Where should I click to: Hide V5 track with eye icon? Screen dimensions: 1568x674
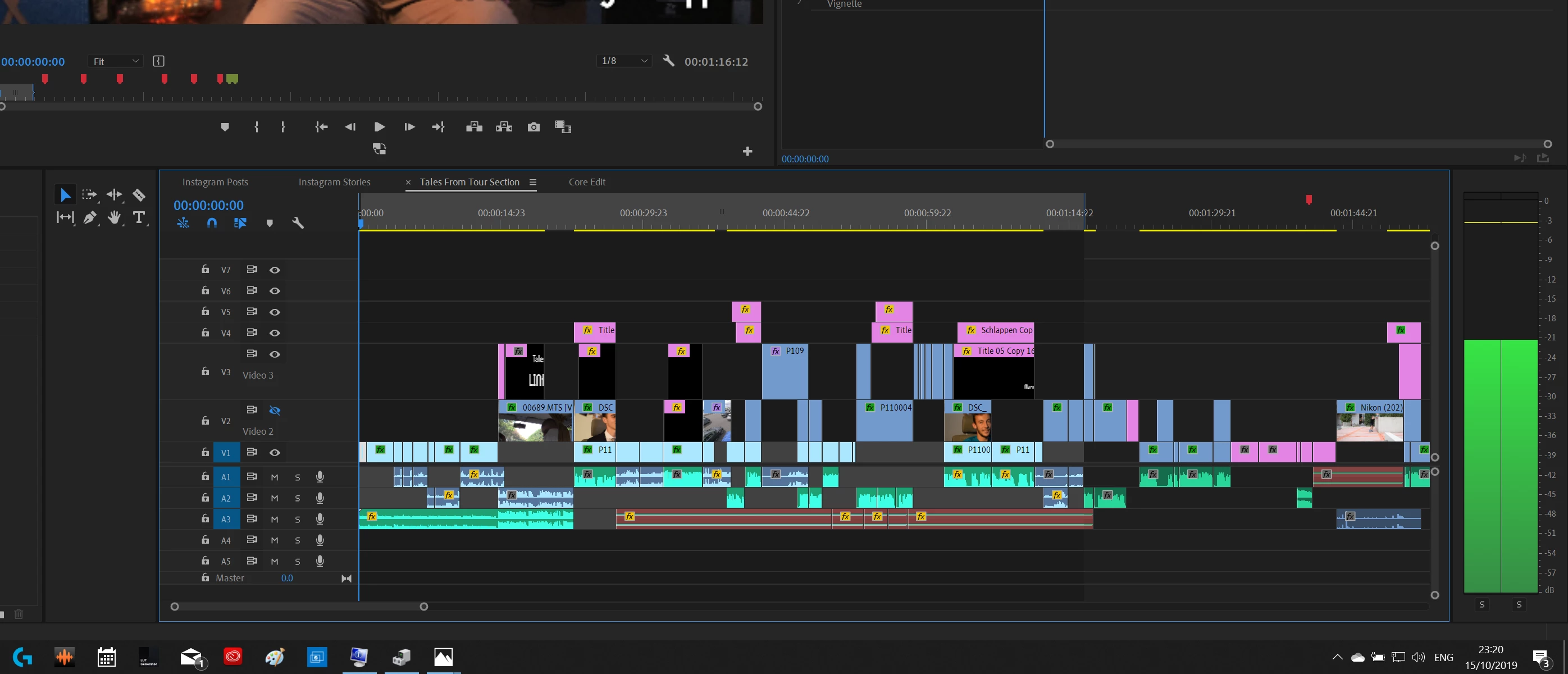(275, 312)
